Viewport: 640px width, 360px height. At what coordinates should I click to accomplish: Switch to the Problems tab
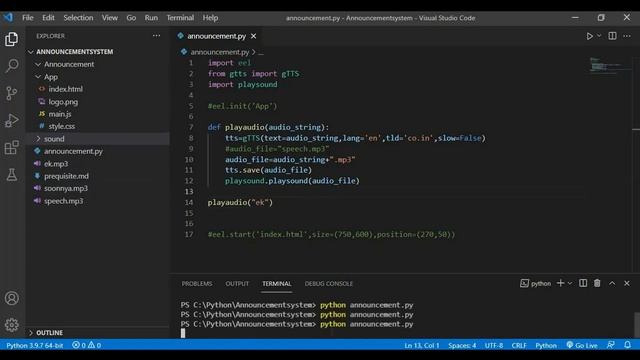(x=197, y=283)
